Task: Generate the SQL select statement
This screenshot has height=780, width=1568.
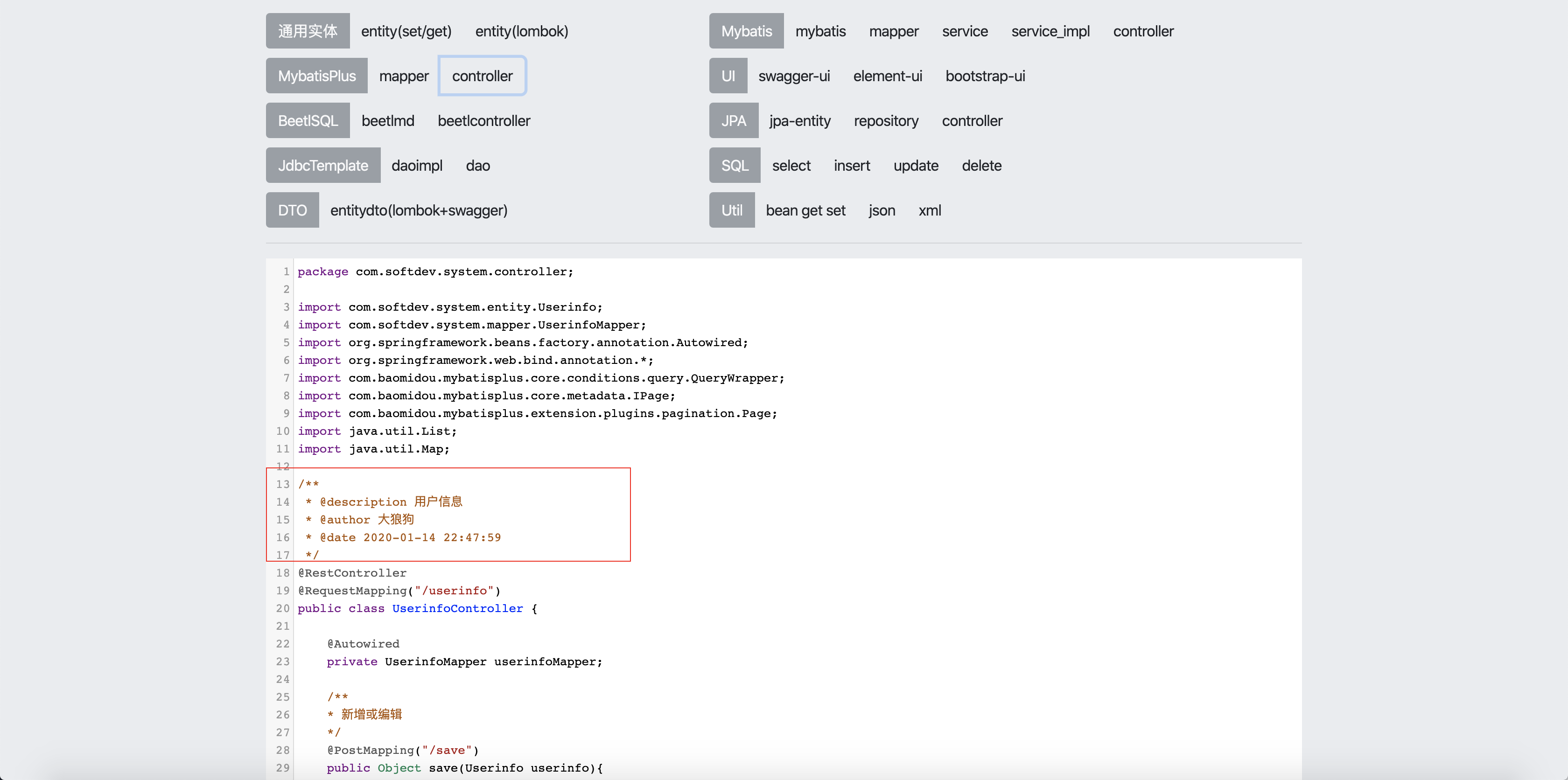Action: pos(791,166)
